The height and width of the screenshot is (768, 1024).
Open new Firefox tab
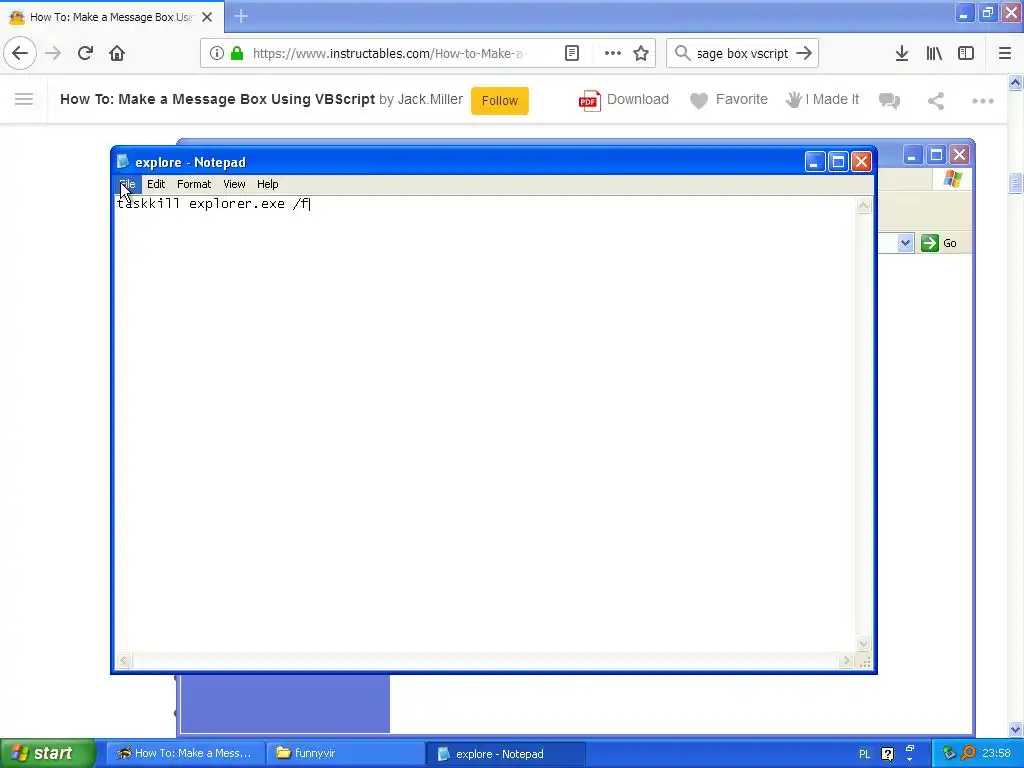coord(240,16)
